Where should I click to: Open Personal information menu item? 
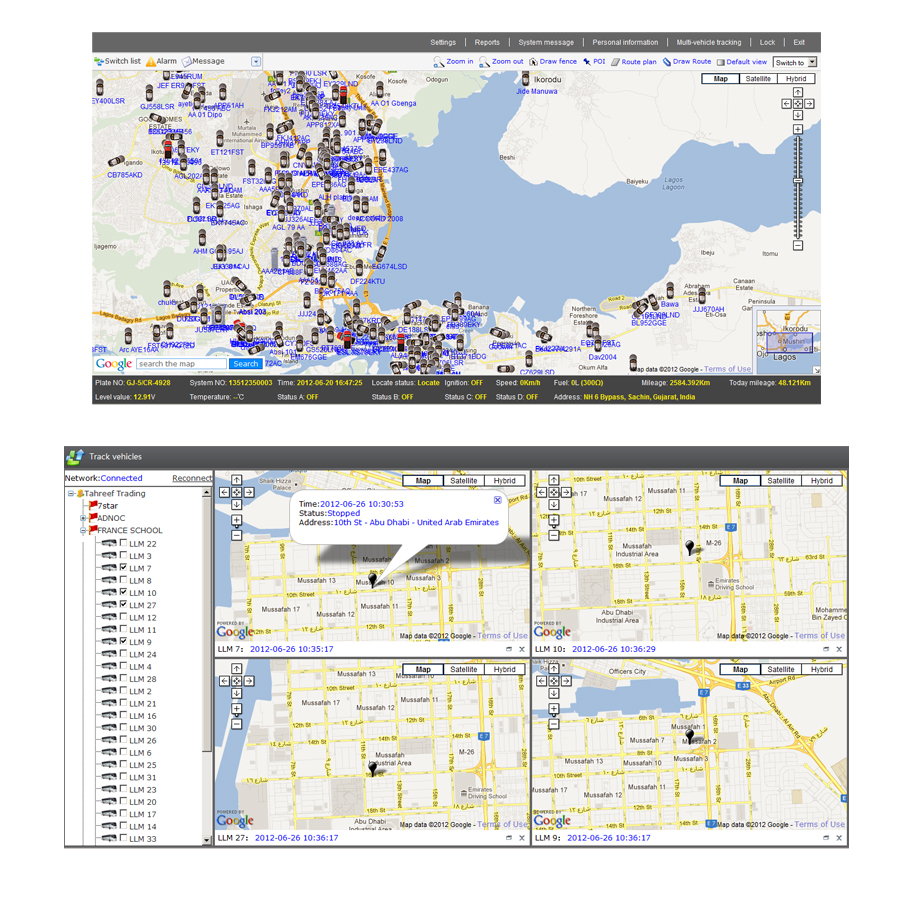click(x=625, y=42)
